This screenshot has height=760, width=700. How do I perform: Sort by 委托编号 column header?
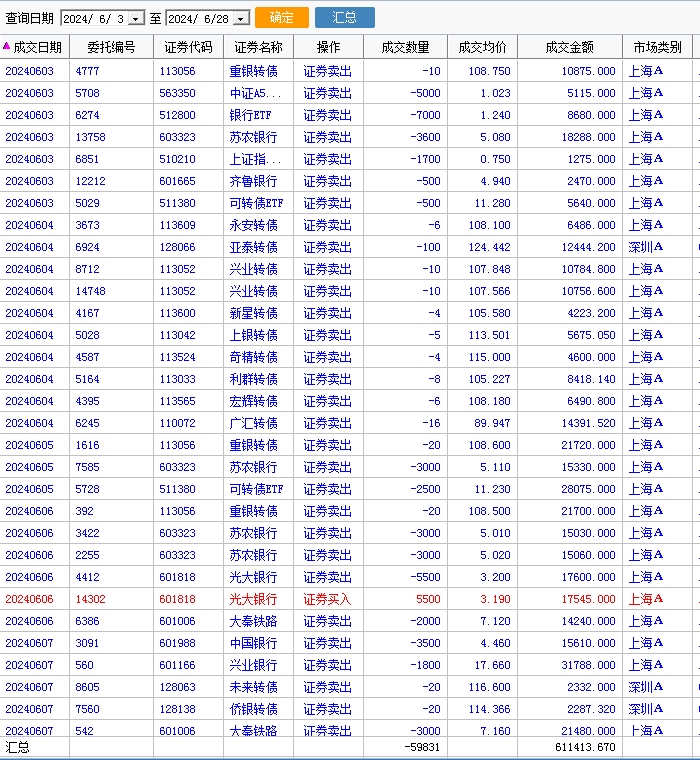pyautogui.click(x=111, y=47)
